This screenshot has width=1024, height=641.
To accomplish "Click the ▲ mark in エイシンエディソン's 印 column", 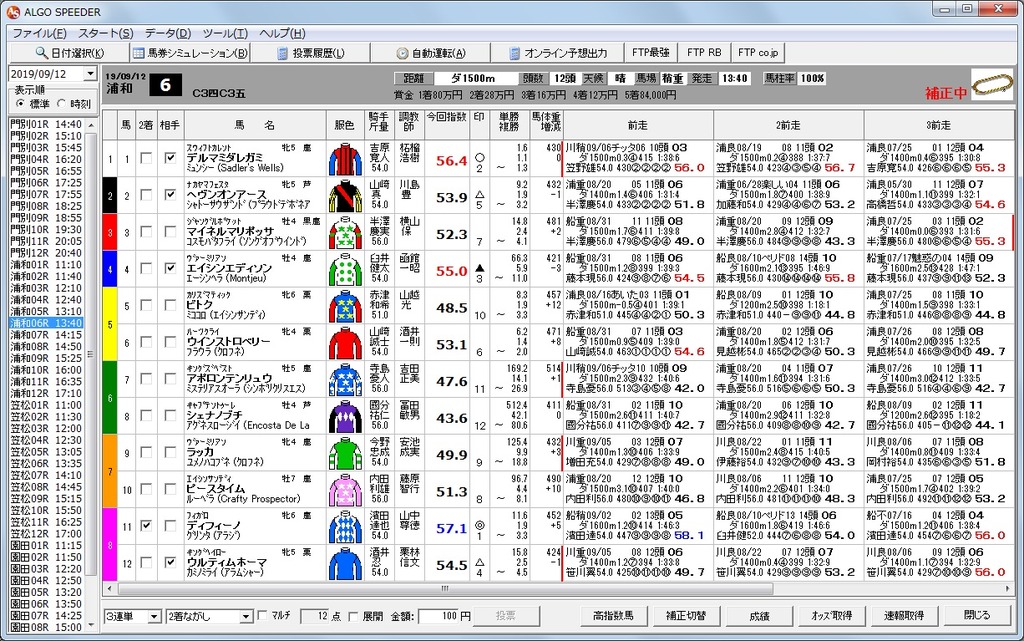I will 479,268.
